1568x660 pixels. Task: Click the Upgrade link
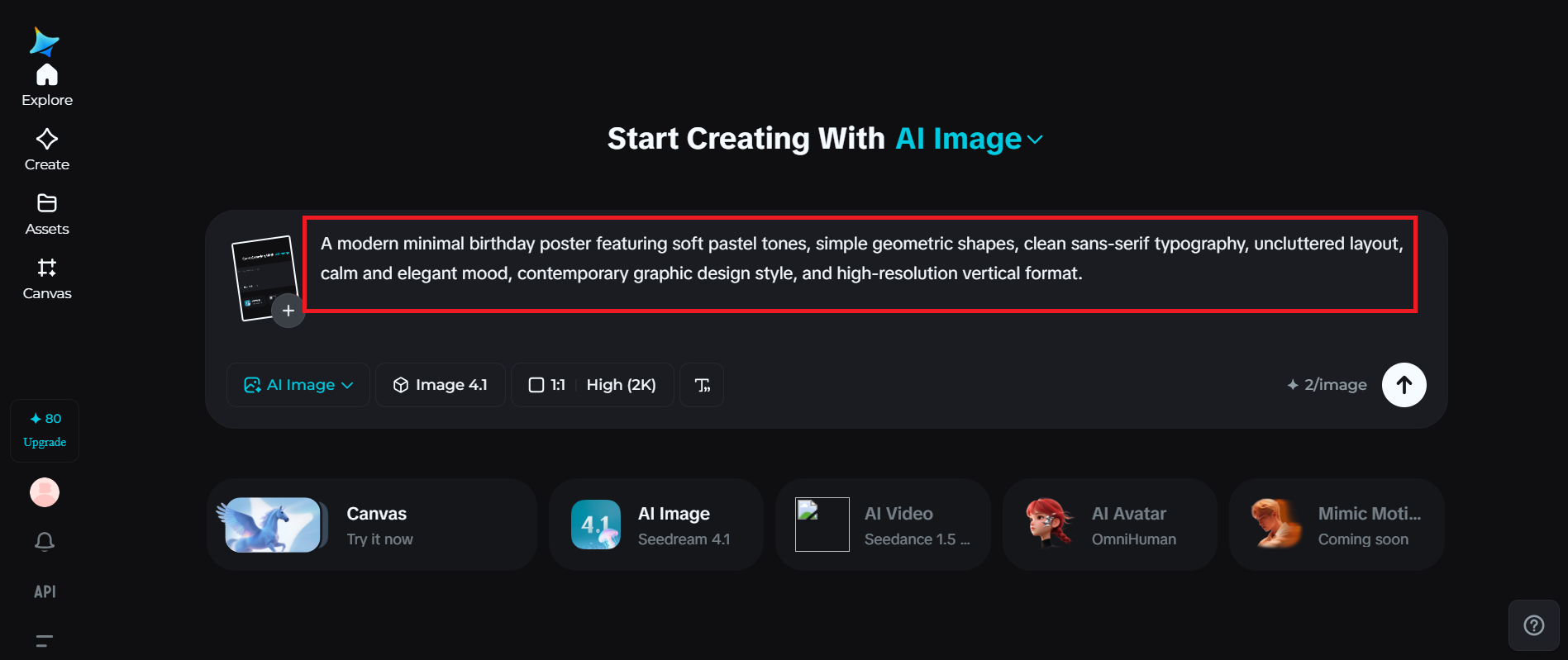[45, 442]
